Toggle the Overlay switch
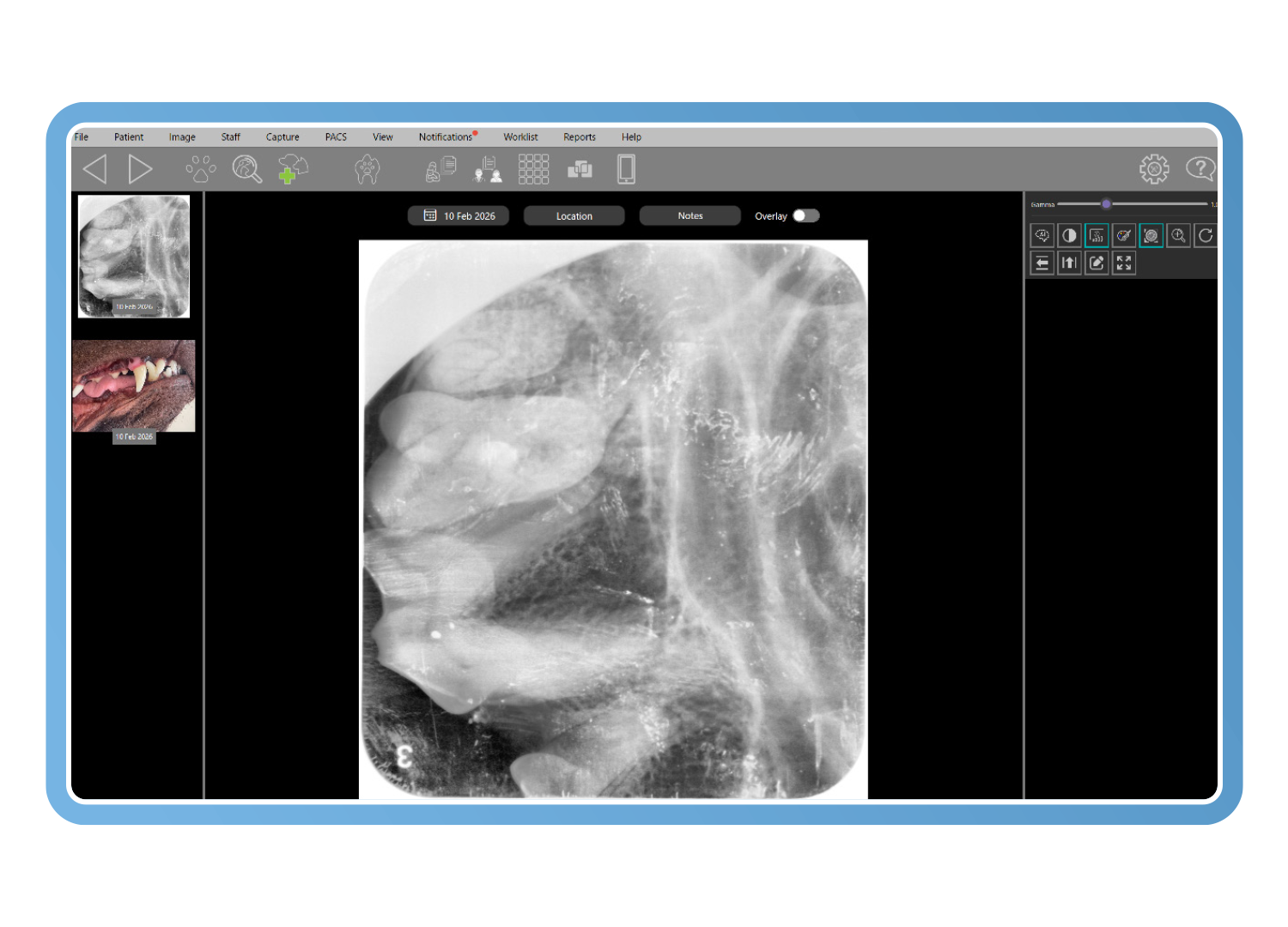 click(805, 216)
